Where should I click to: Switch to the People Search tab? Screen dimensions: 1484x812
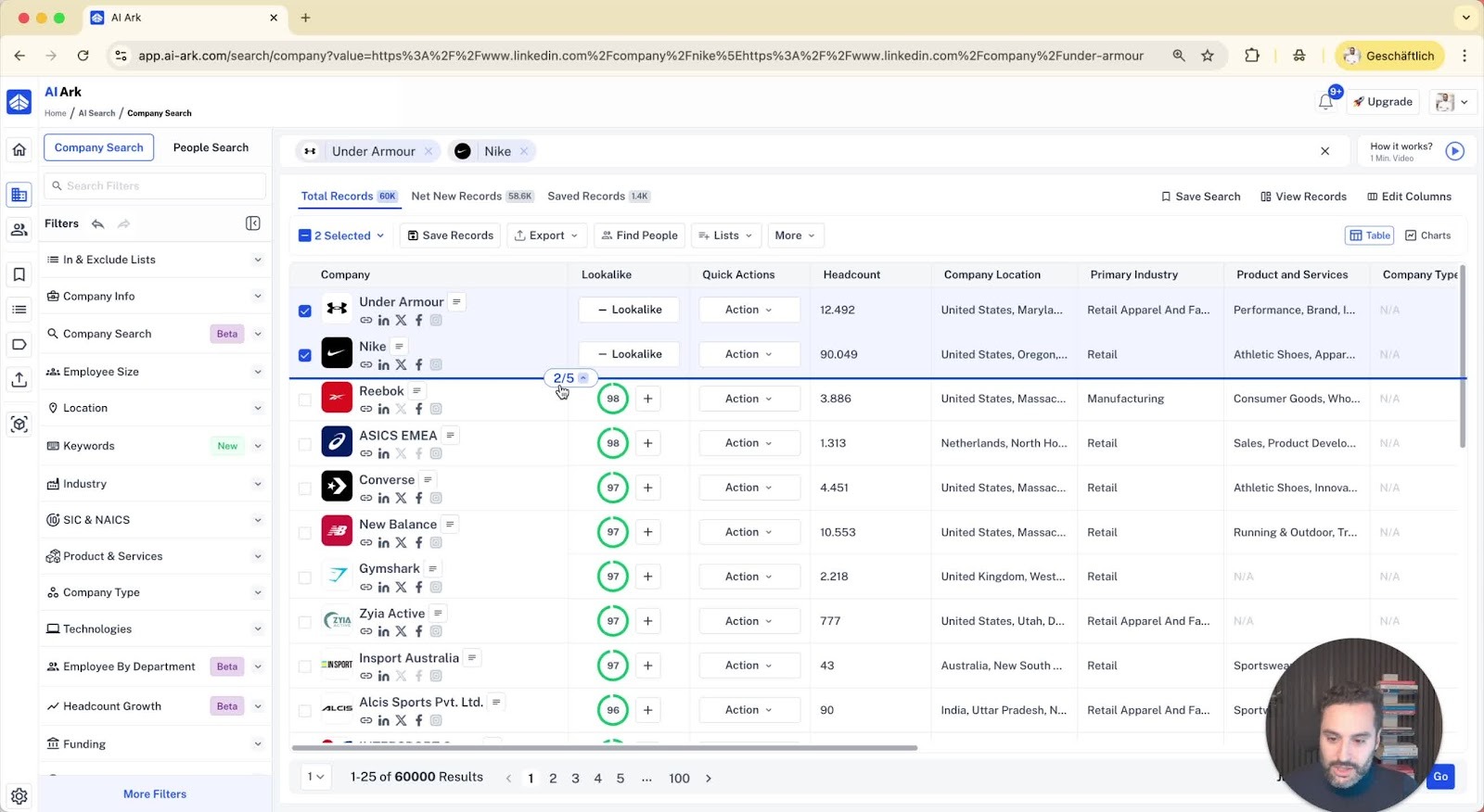coord(211,147)
